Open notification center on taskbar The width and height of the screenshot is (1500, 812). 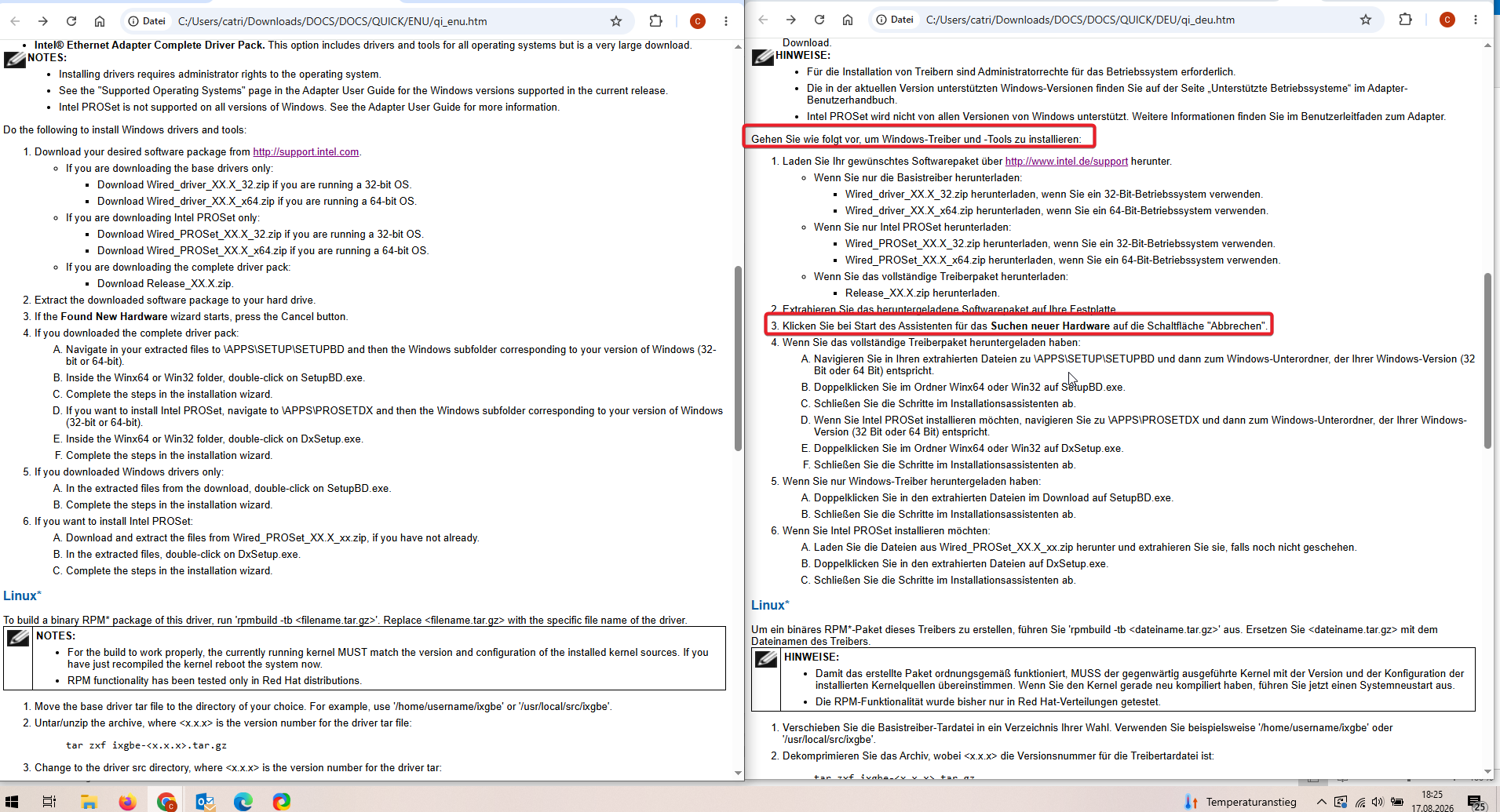coord(1475,802)
